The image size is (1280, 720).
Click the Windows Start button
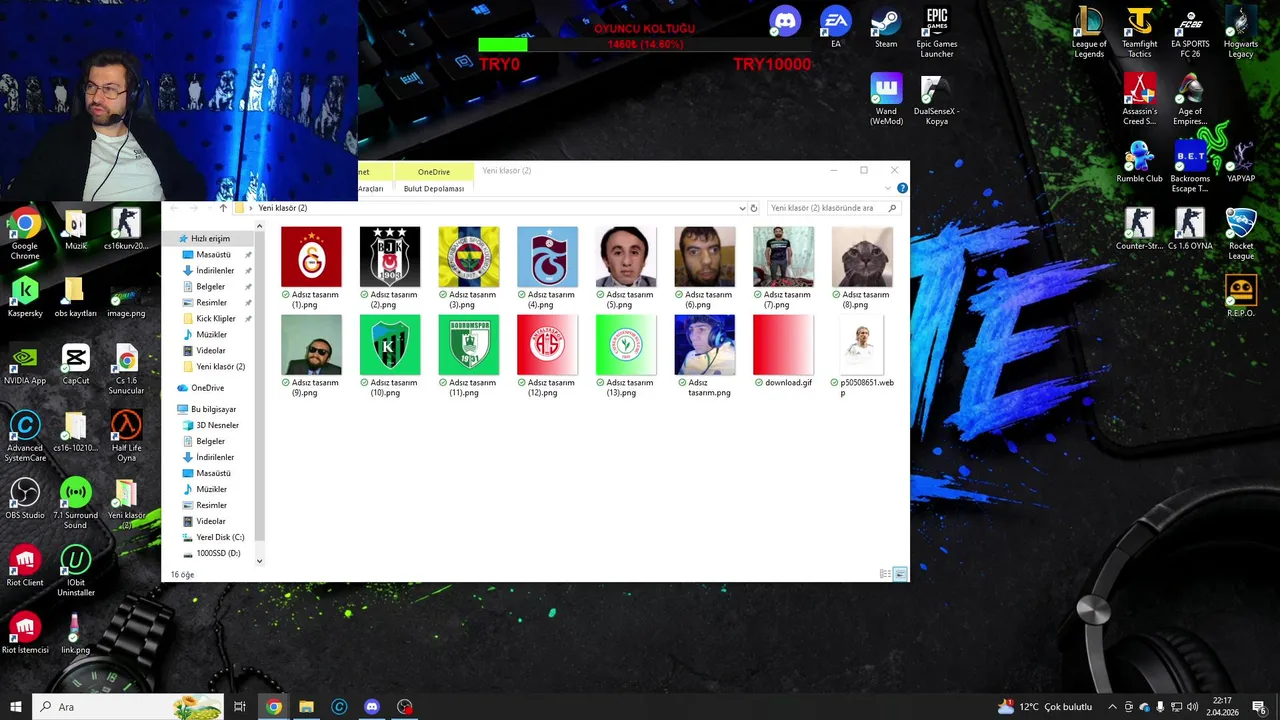coord(16,707)
